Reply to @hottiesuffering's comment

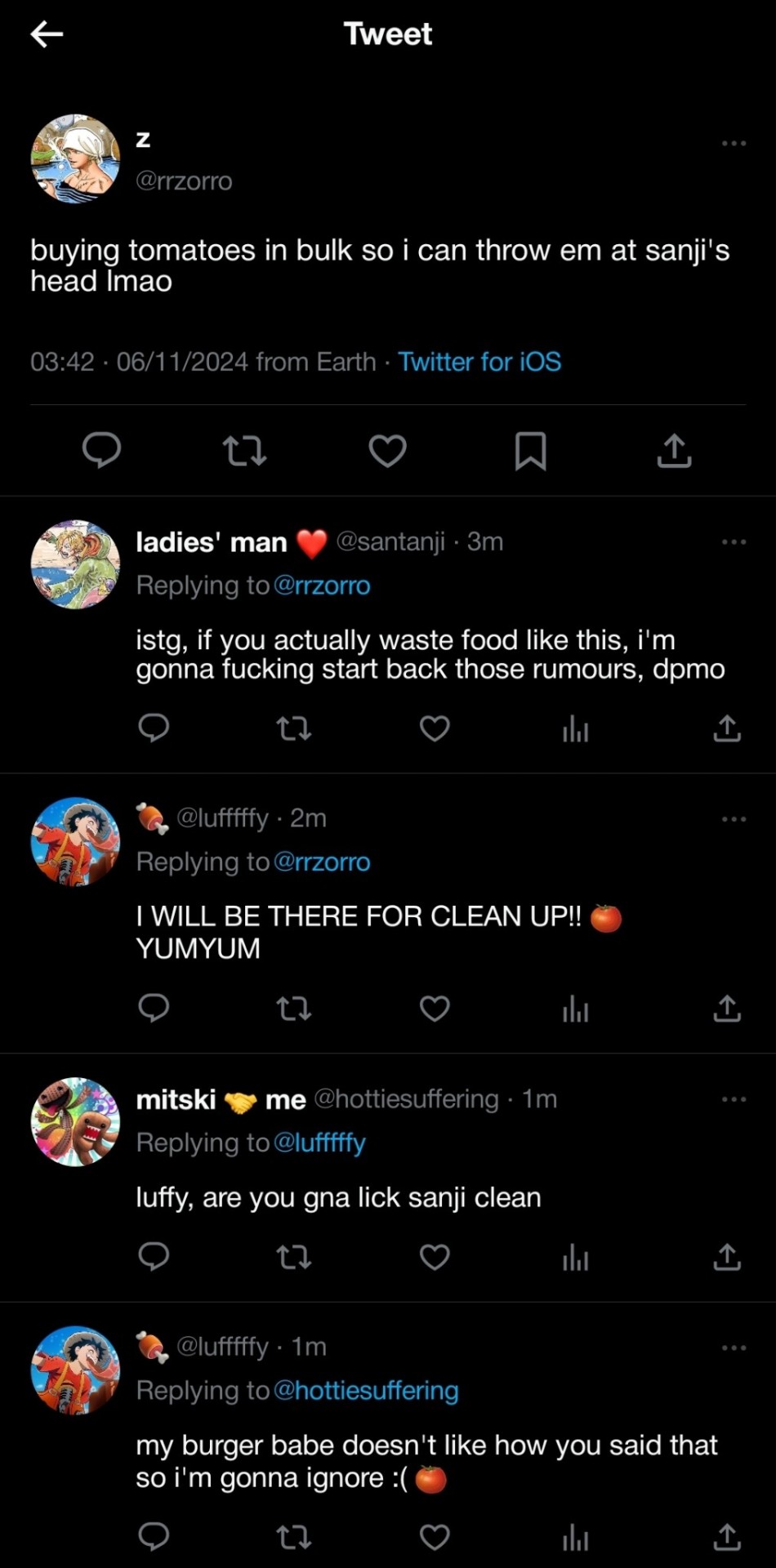click(x=154, y=1258)
